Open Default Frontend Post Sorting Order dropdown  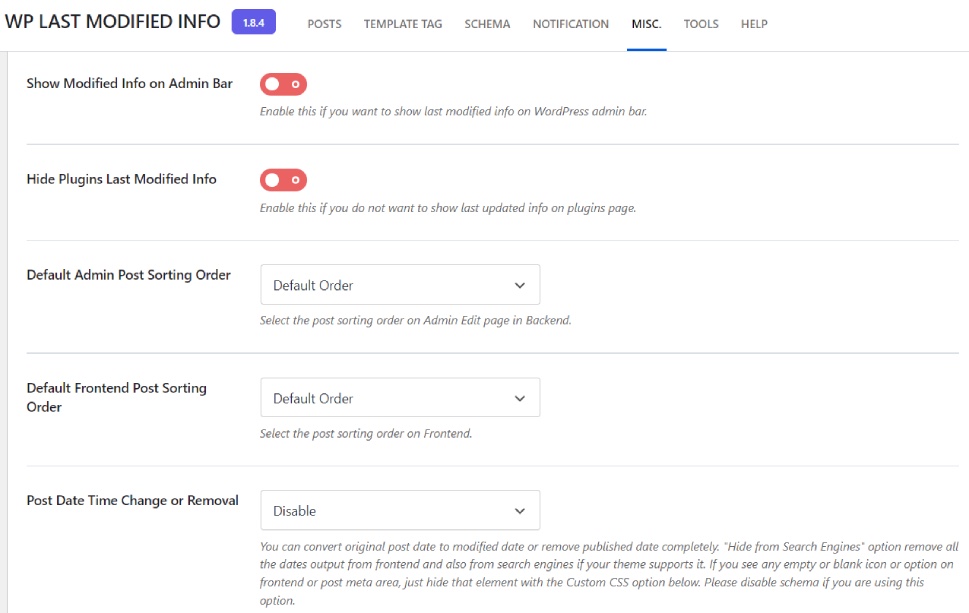click(400, 398)
